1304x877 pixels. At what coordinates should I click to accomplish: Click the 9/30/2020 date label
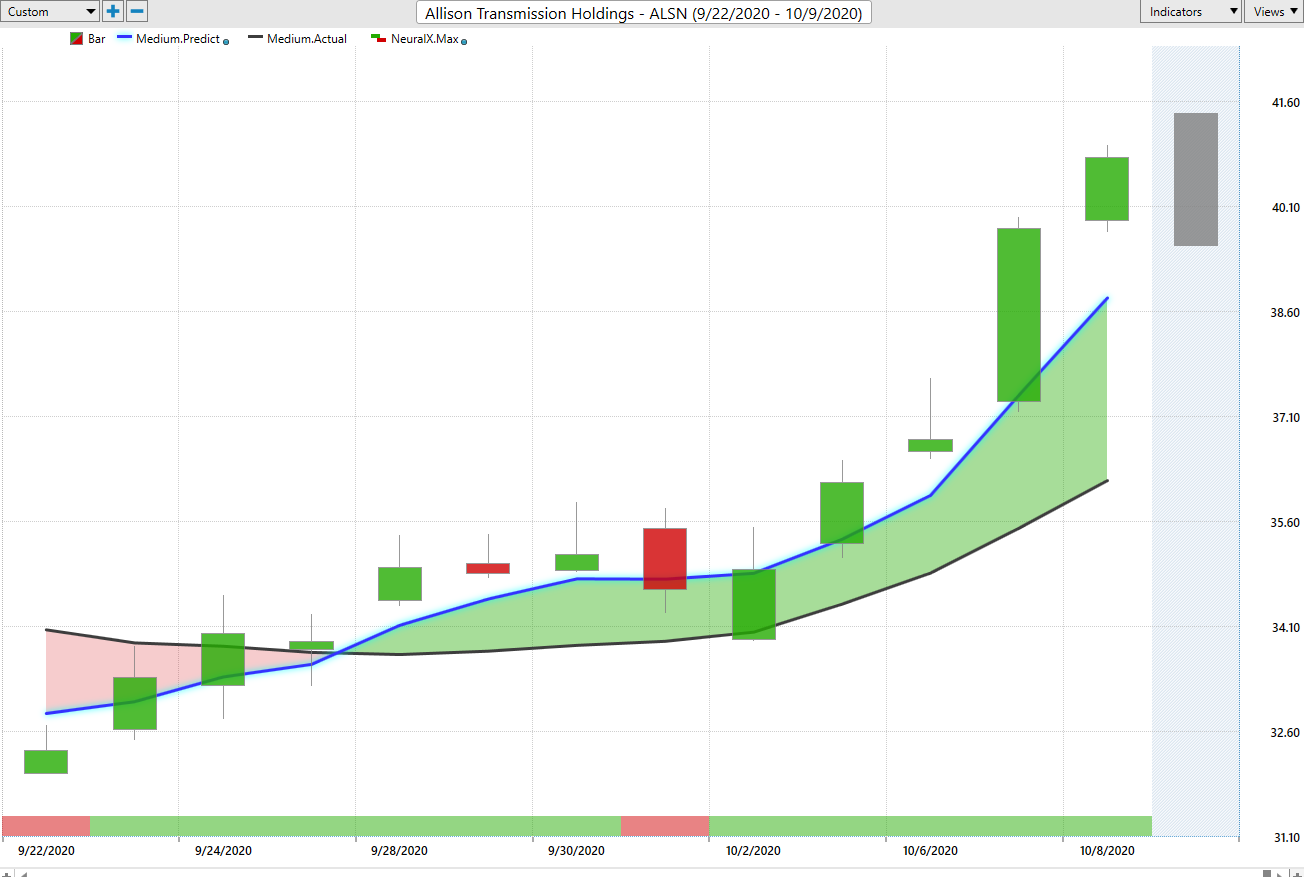click(x=577, y=851)
